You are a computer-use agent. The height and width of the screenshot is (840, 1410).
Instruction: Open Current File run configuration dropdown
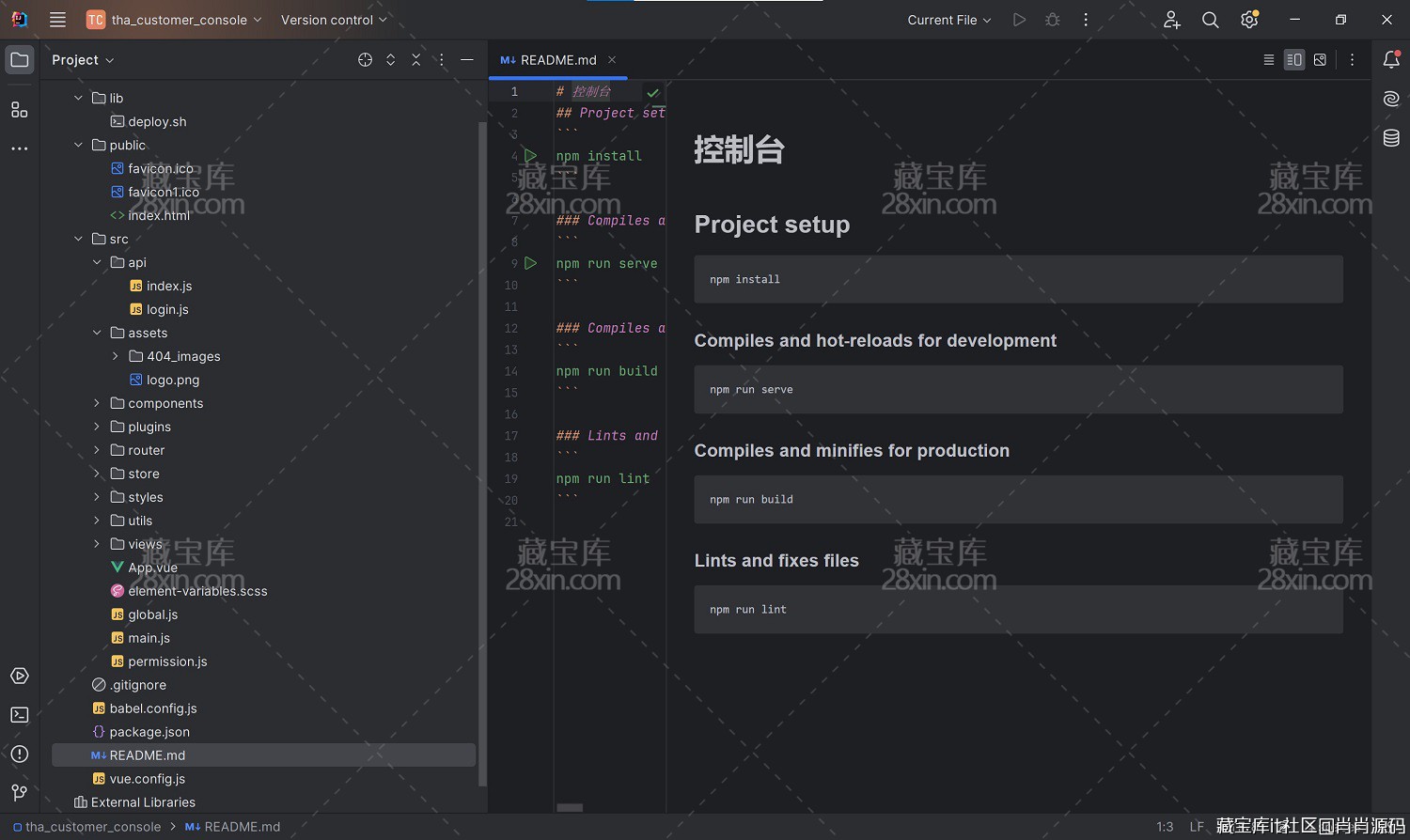pyautogui.click(x=949, y=20)
